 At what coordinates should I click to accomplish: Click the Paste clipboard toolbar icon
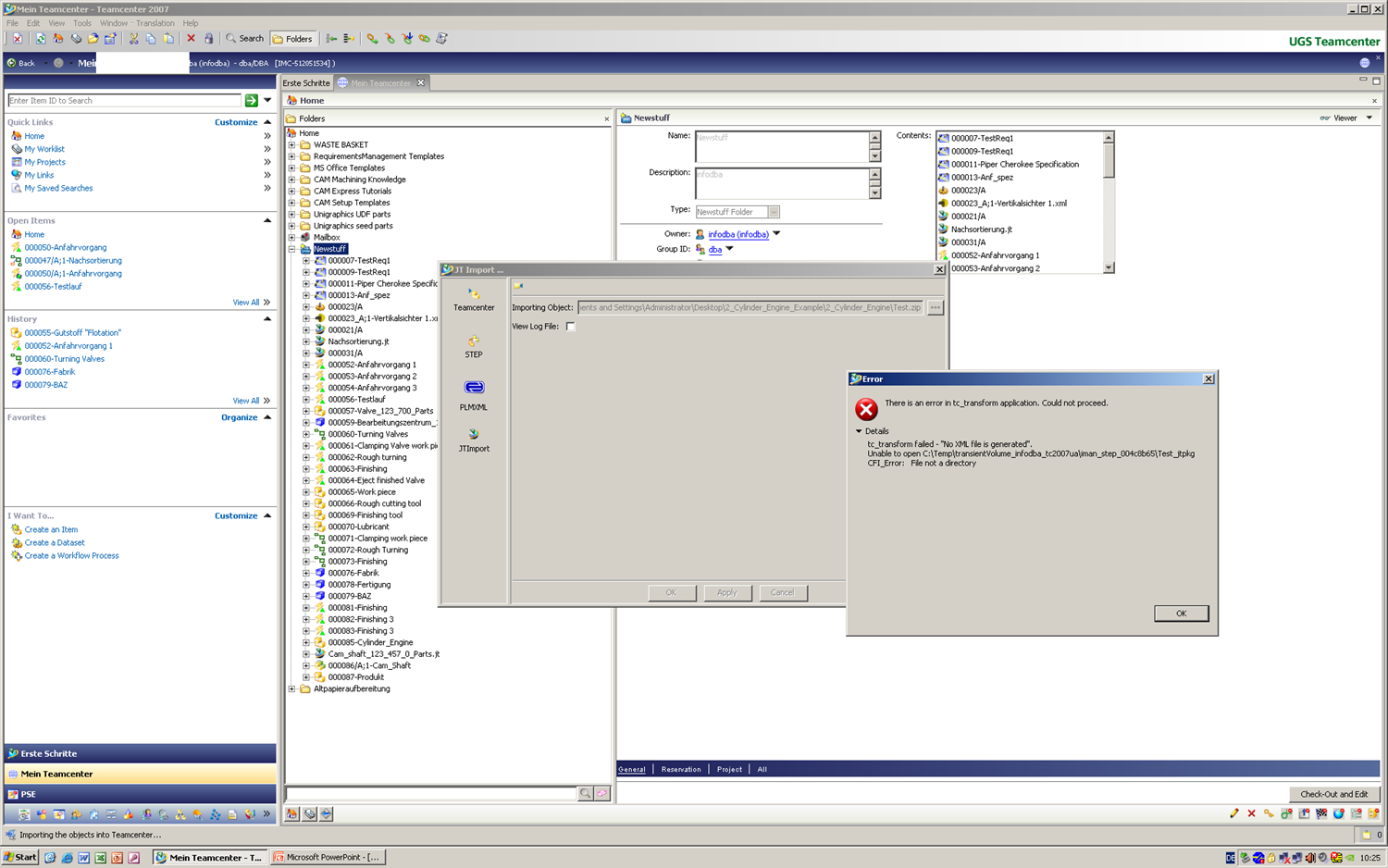168,39
